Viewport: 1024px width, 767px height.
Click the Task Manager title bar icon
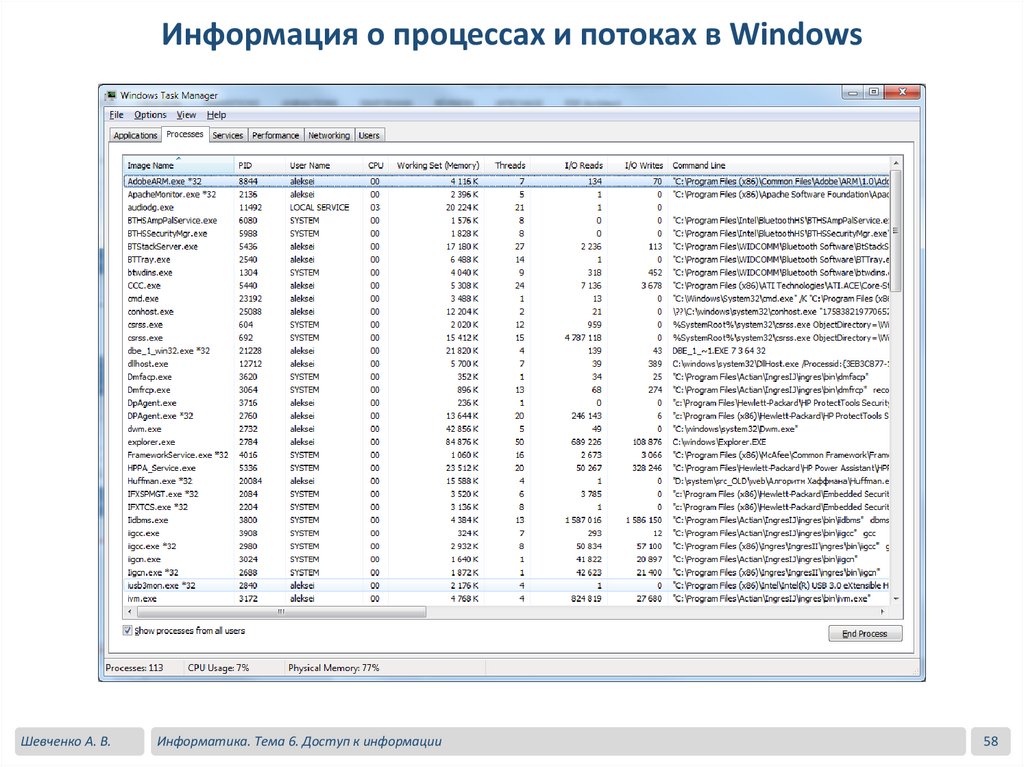tap(112, 95)
